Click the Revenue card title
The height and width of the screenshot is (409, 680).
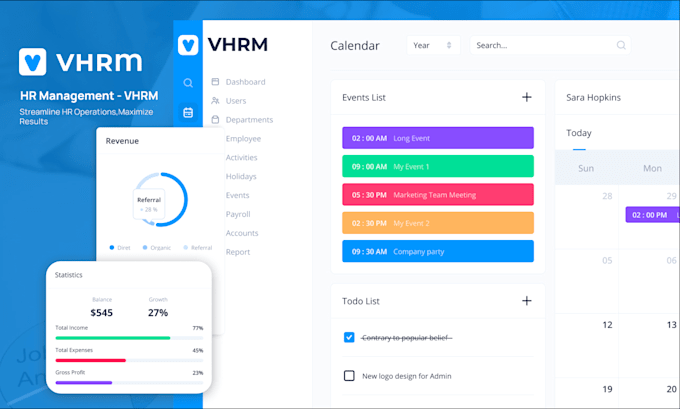(122, 141)
